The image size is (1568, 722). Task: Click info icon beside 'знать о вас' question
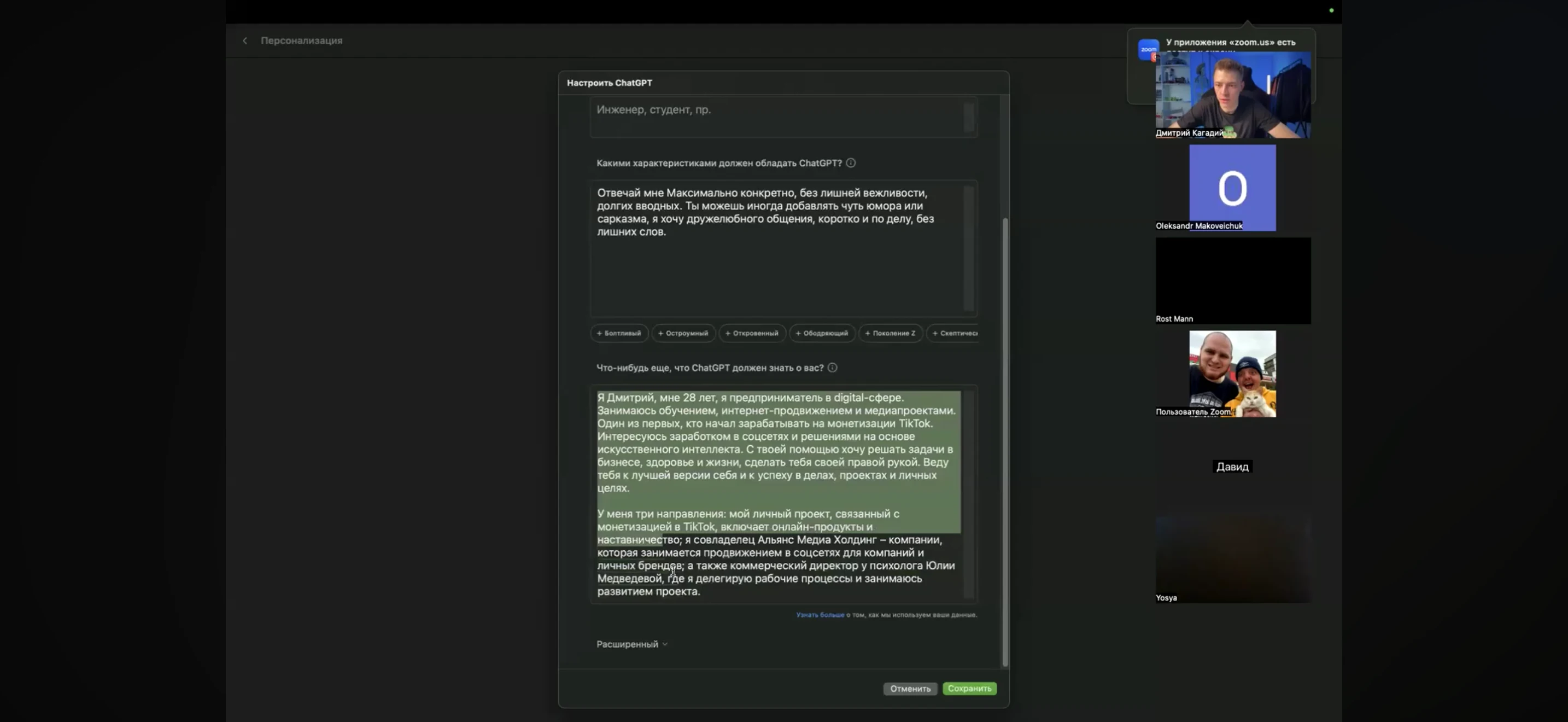[x=832, y=368]
